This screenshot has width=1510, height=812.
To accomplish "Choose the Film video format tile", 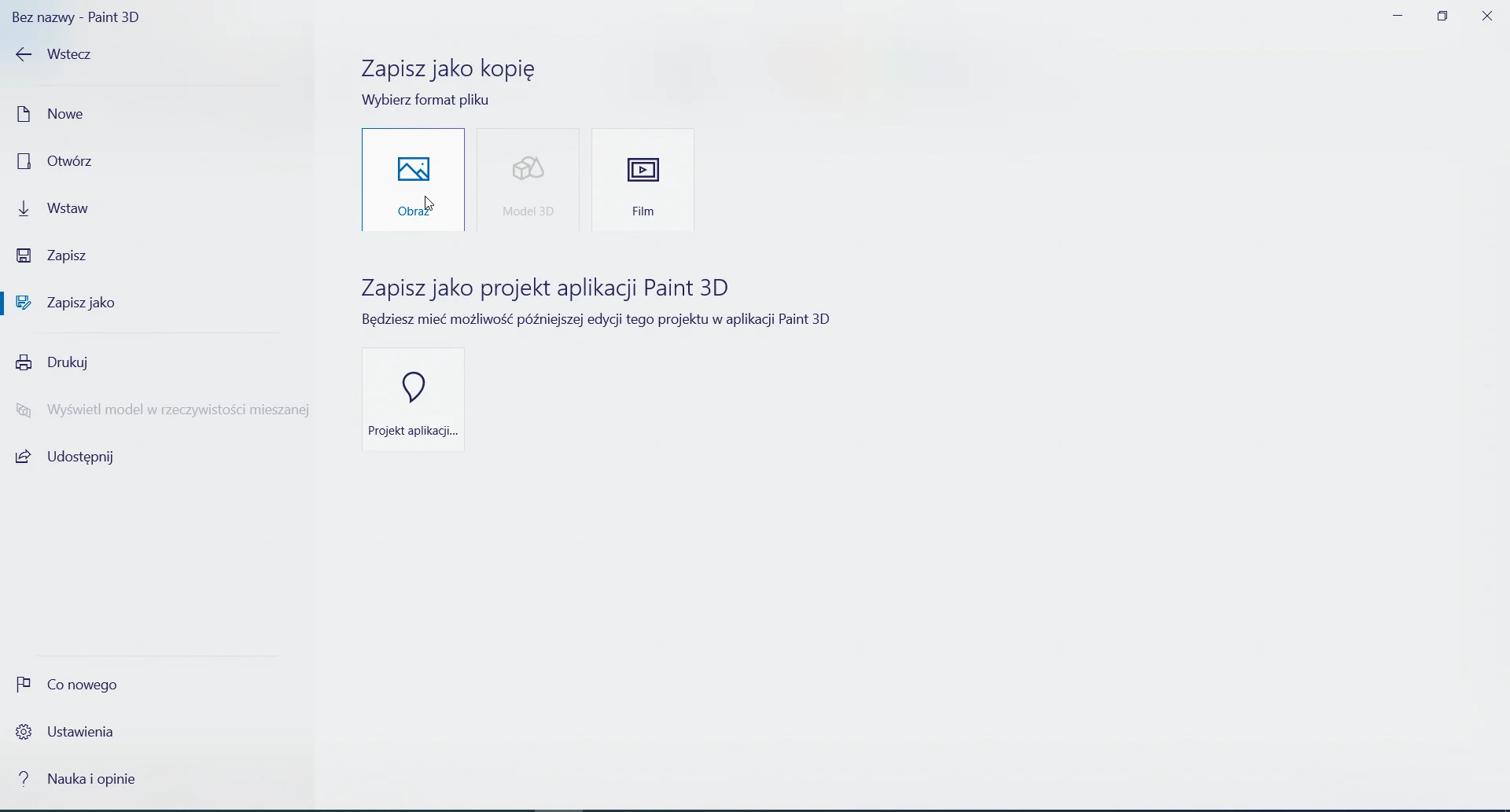I will pos(643,180).
